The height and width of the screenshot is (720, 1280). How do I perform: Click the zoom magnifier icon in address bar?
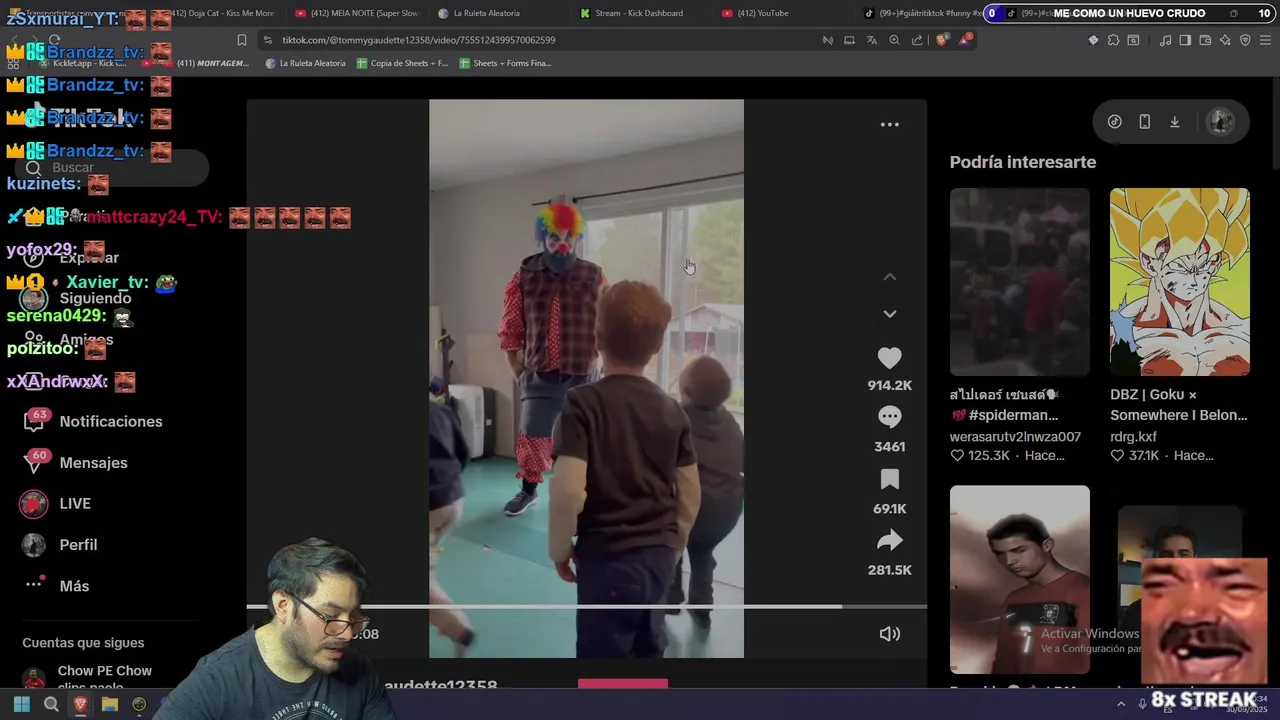894,40
